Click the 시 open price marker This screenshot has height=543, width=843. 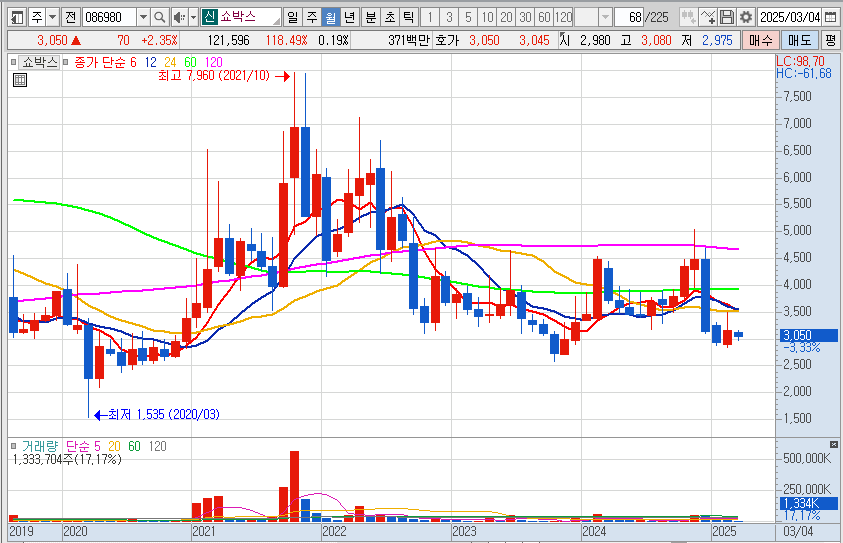coord(564,40)
